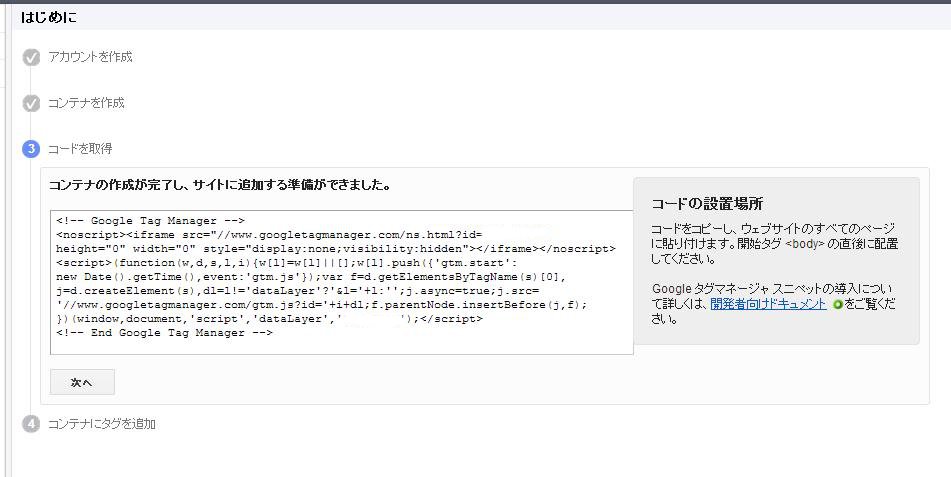Click the 次へ button
The image size is (951, 477).
pos(82,382)
